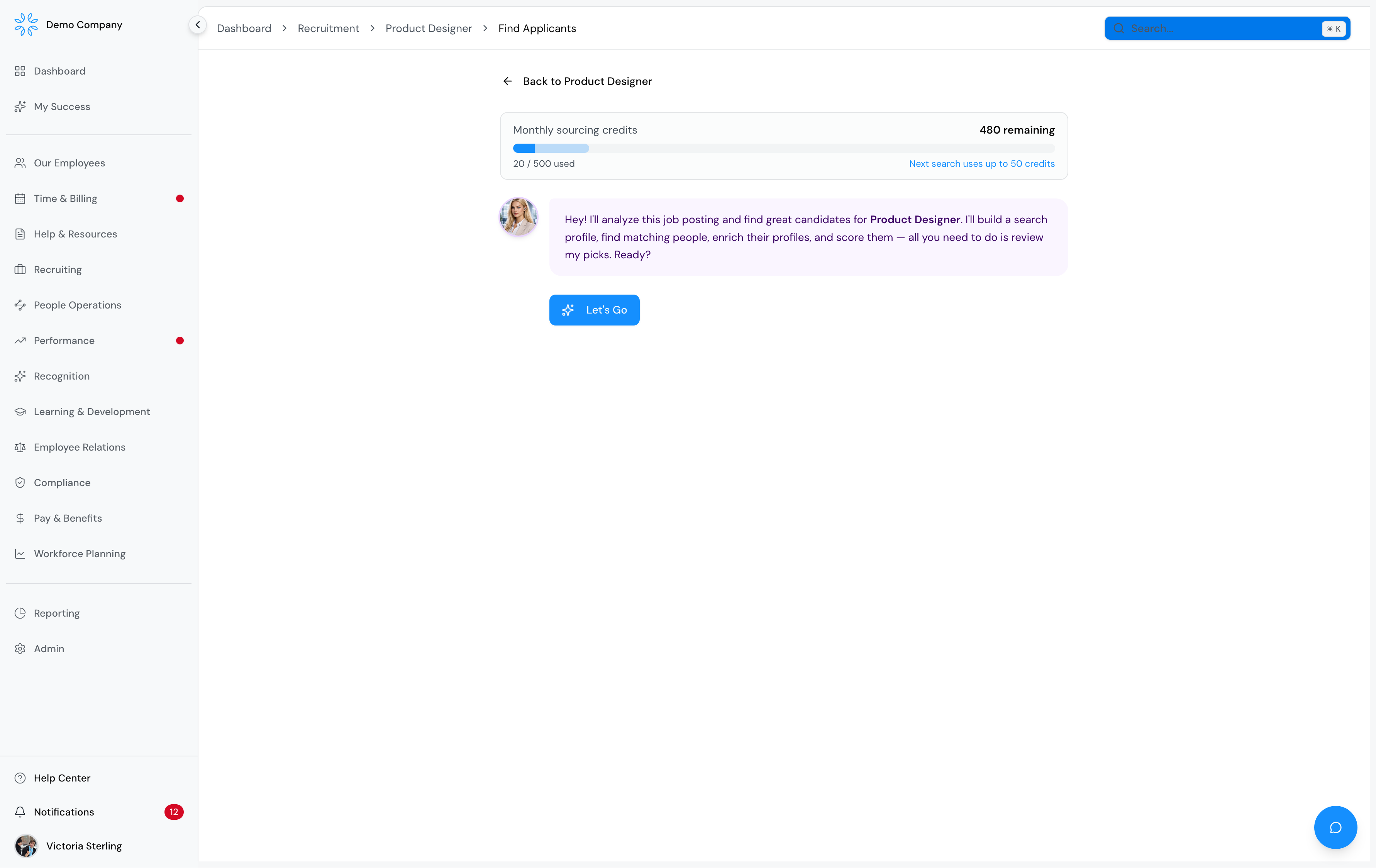Open Our Employees section
Image resolution: width=1376 pixels, height=868 pixels.
coord(69,163)
